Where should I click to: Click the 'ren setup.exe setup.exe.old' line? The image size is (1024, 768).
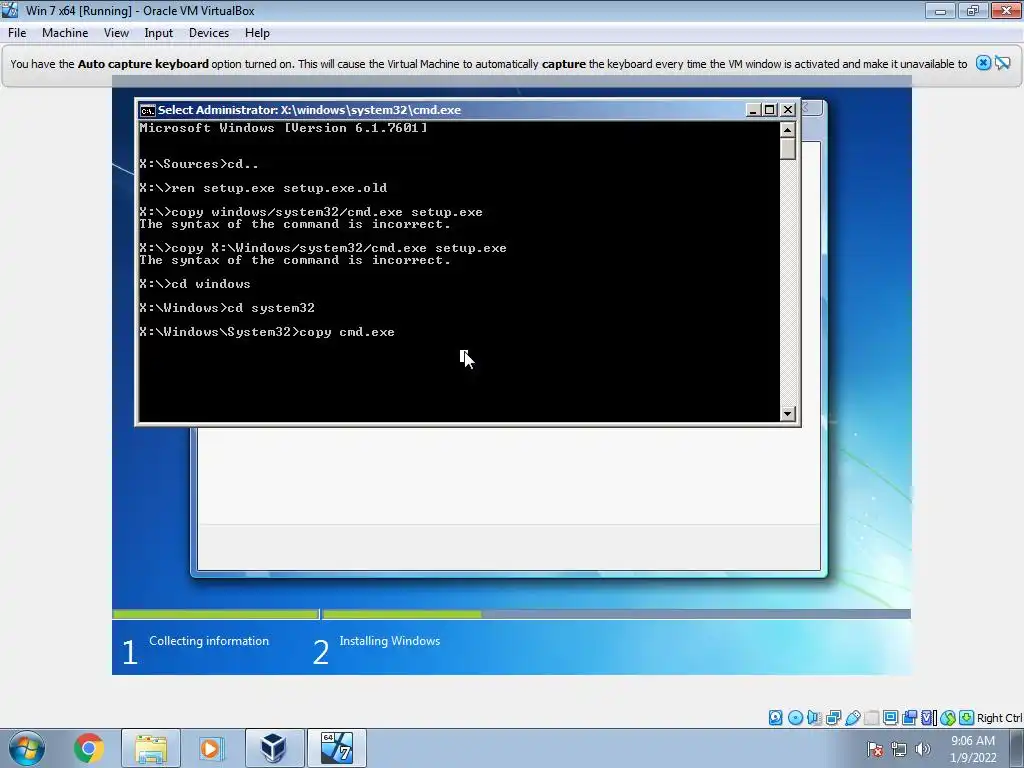263,188
